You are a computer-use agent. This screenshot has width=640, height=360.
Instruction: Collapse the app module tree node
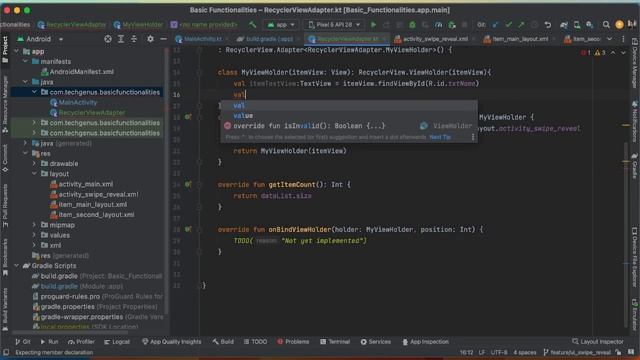(17, 51)
